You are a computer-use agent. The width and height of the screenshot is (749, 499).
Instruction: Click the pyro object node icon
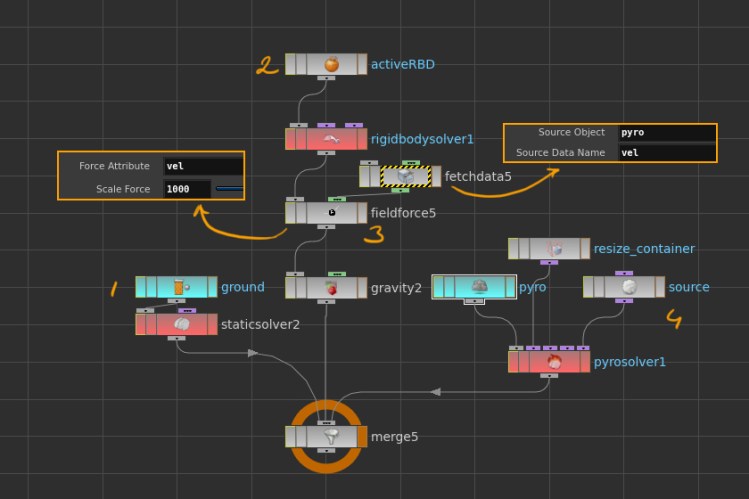[x=479, y=287]
